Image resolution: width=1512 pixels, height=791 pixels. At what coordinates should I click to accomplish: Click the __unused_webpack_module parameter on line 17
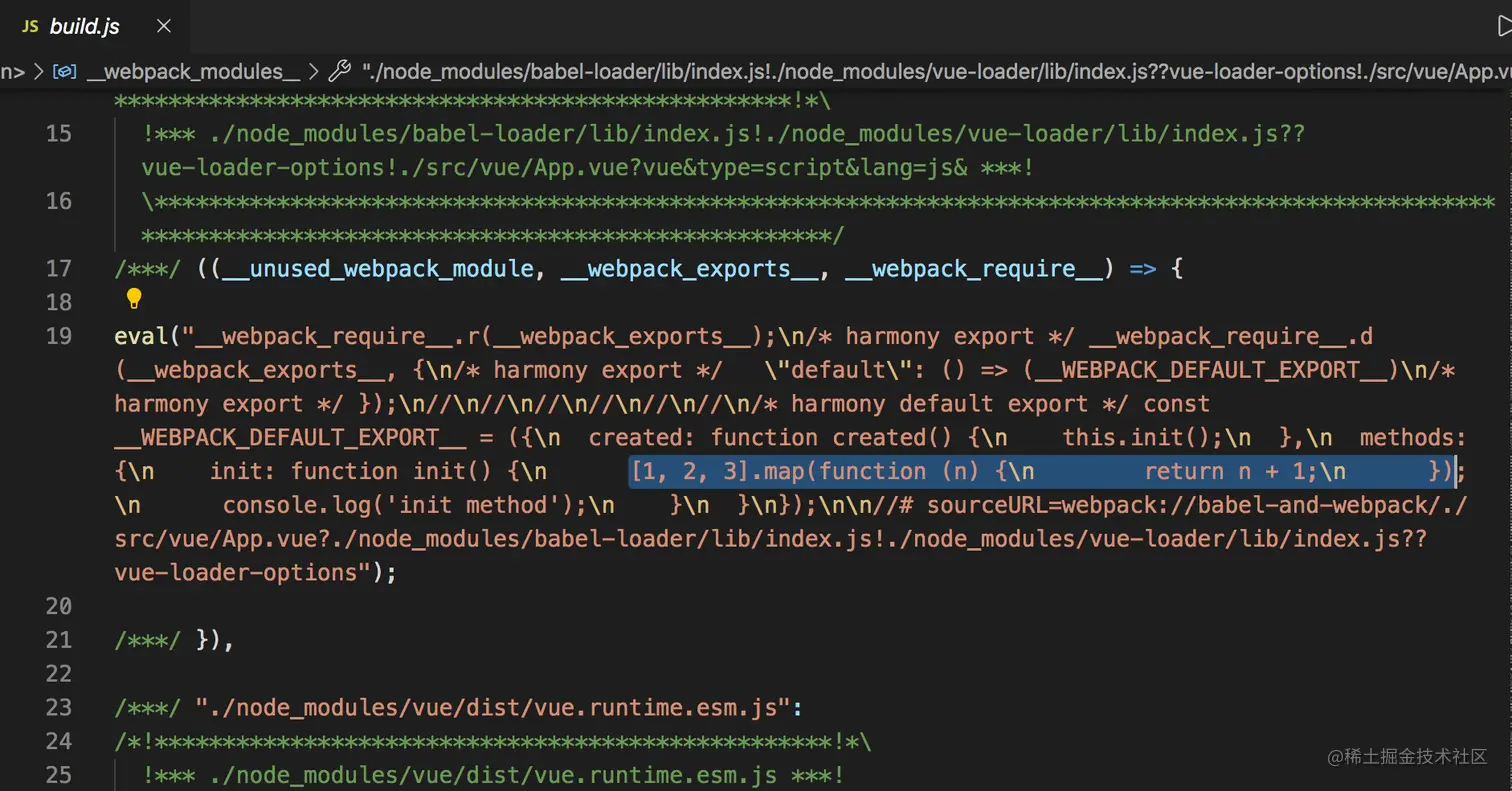[x=378, y=268]
